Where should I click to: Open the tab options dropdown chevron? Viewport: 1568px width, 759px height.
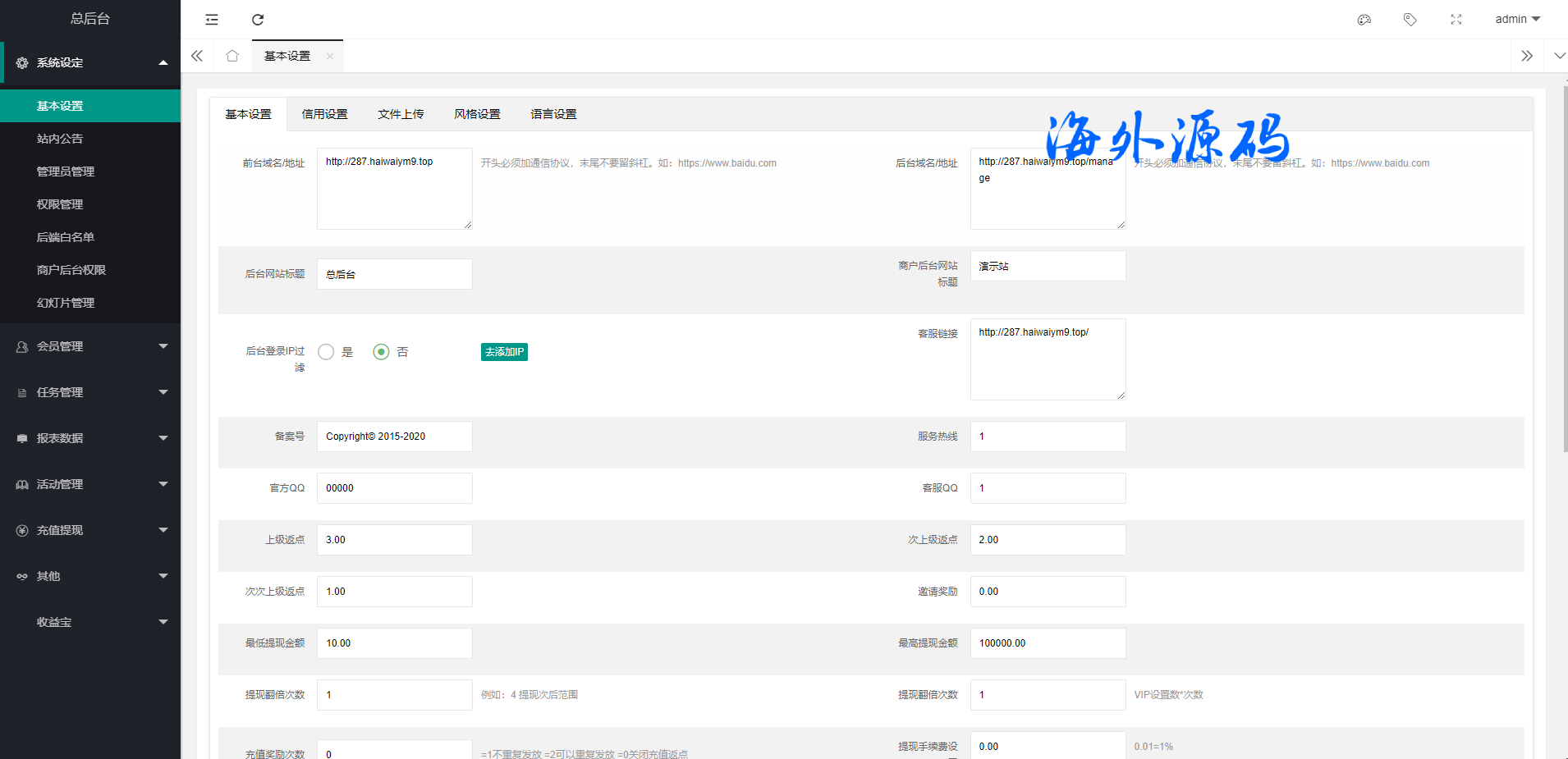1559,56
